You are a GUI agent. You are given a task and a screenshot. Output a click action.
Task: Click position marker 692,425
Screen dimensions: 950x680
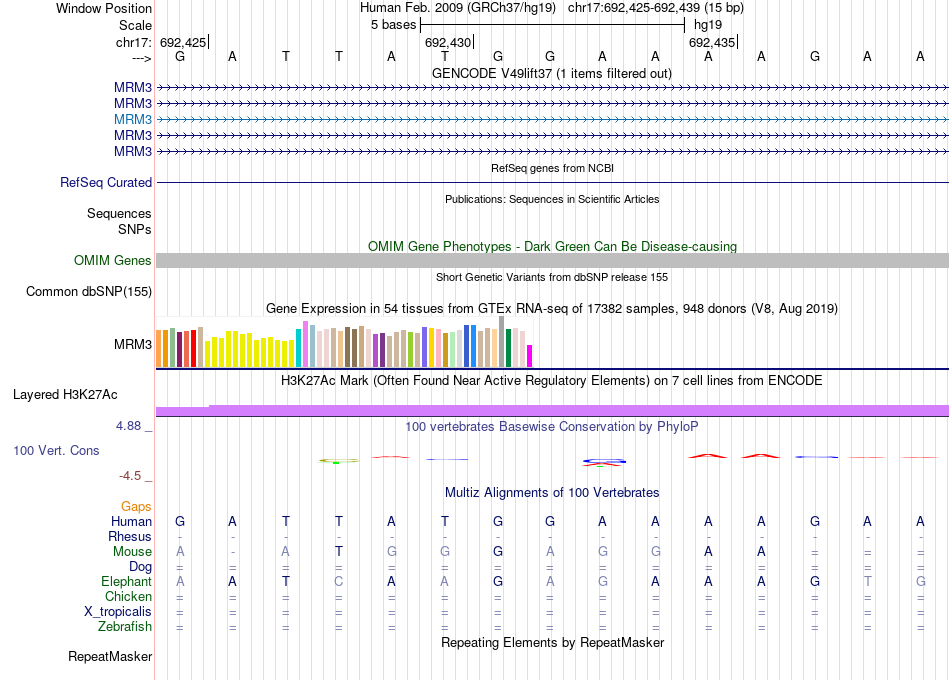click(183, 42)
